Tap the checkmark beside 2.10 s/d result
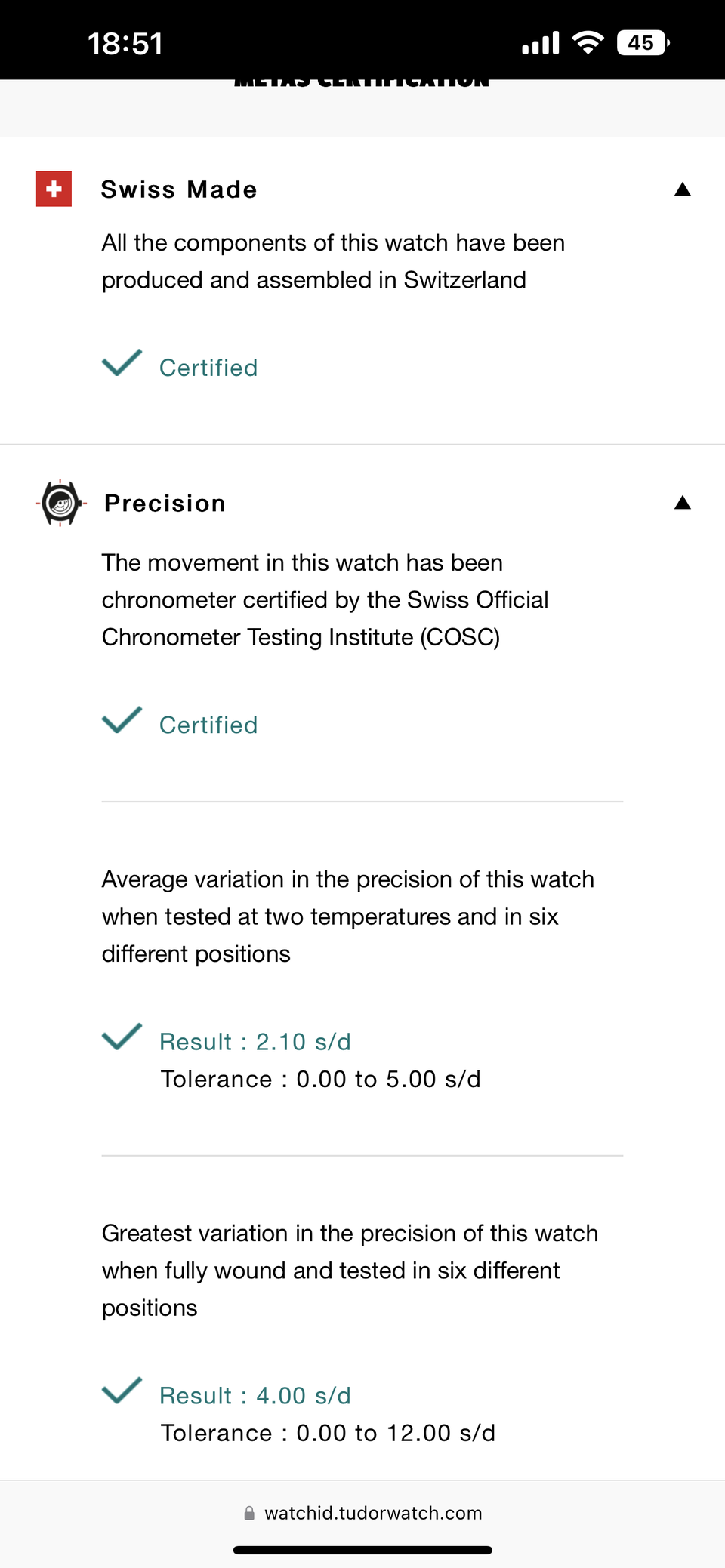 [122, 1037]
